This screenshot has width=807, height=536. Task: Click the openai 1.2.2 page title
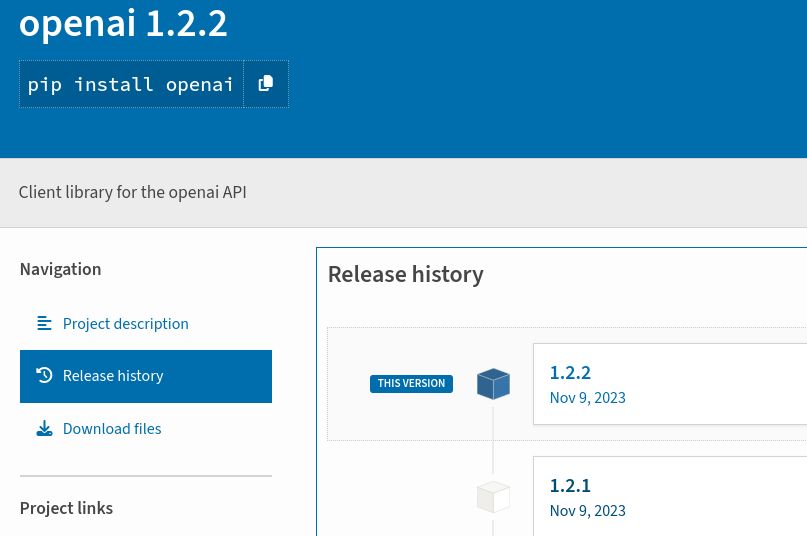(x=123, y=23)
